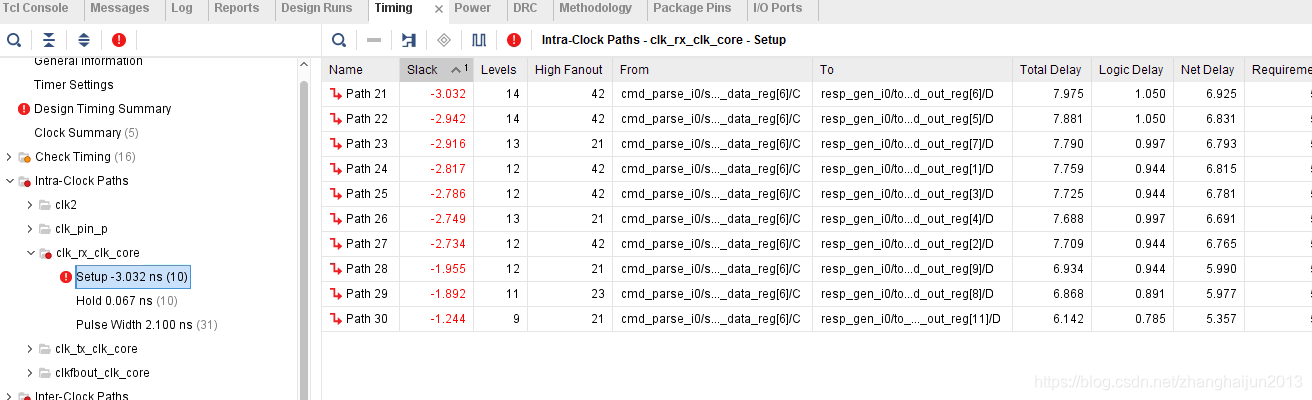
Task: Click the red failing-paths-only icon in the paths toolbar
Action: click(x=514, y=40)
